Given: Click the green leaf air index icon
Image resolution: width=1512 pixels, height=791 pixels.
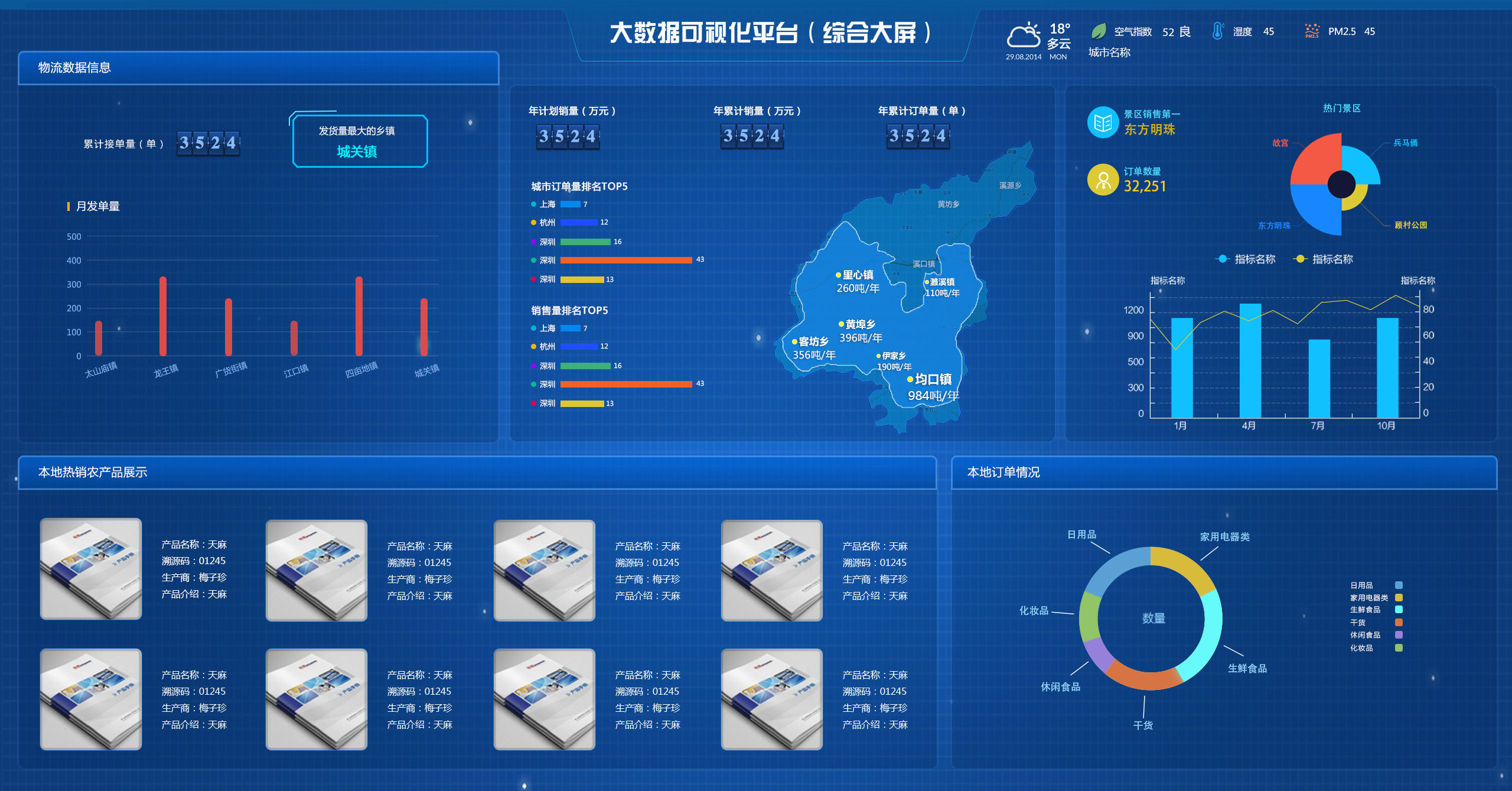Looking at the screenshot, I should [x=1099, y=31].
